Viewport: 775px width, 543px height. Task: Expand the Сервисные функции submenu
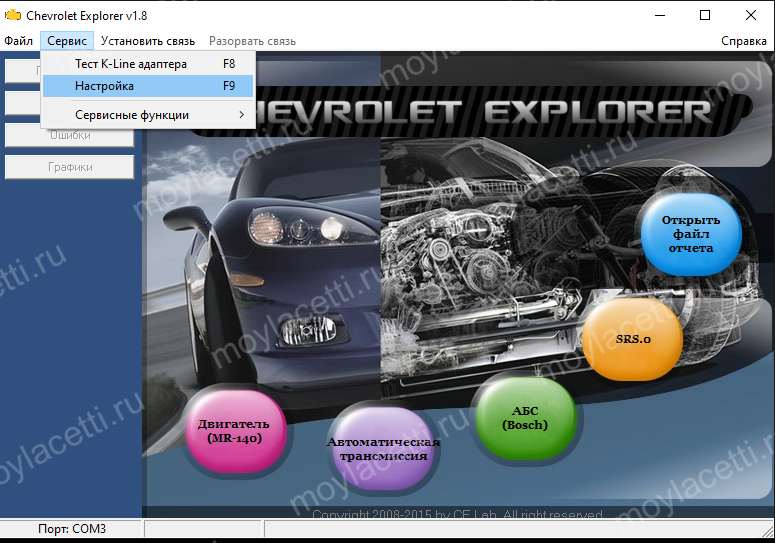click(x=148, y=115)
